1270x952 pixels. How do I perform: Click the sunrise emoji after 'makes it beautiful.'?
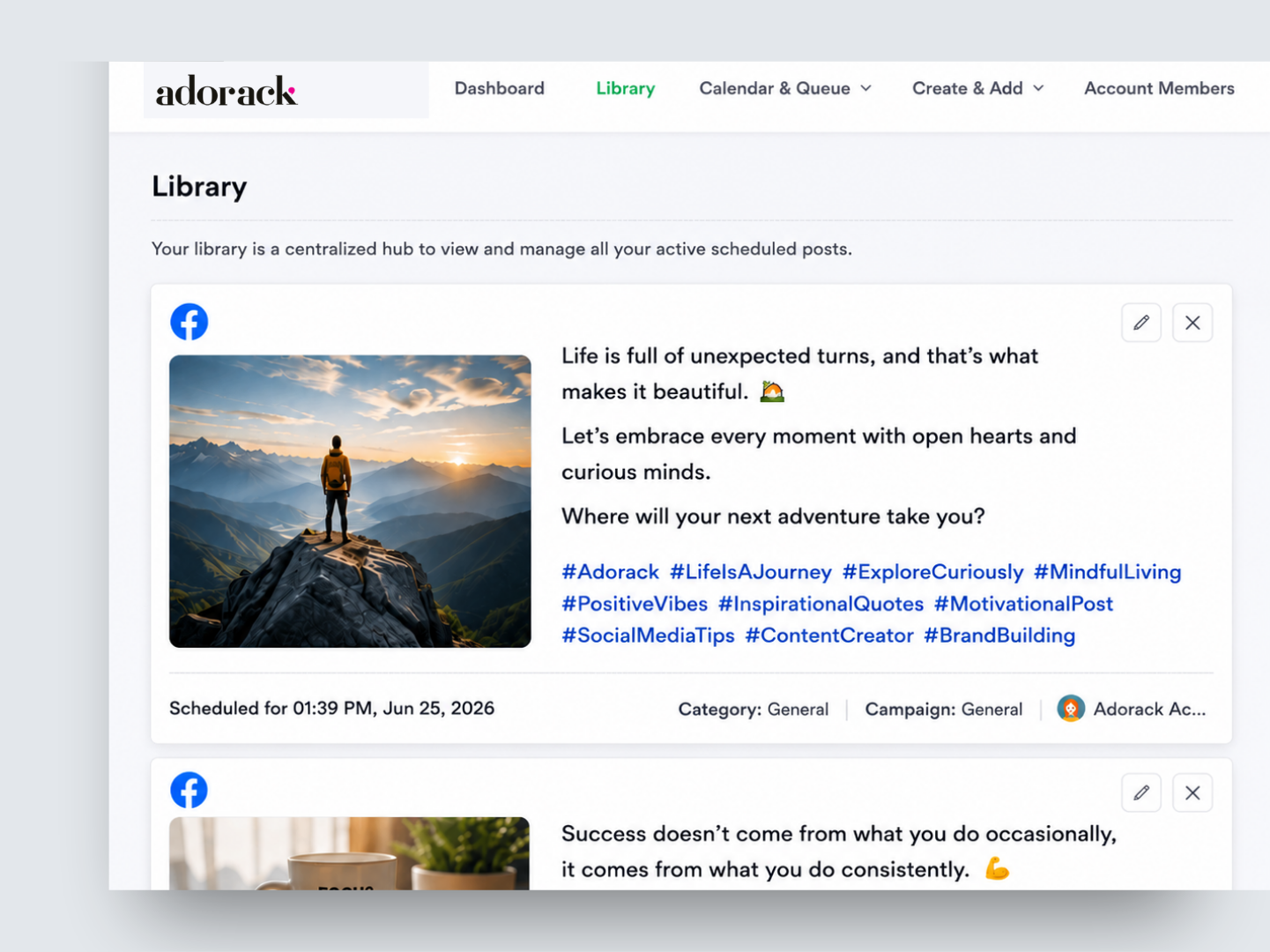click(x=772, y=390)
